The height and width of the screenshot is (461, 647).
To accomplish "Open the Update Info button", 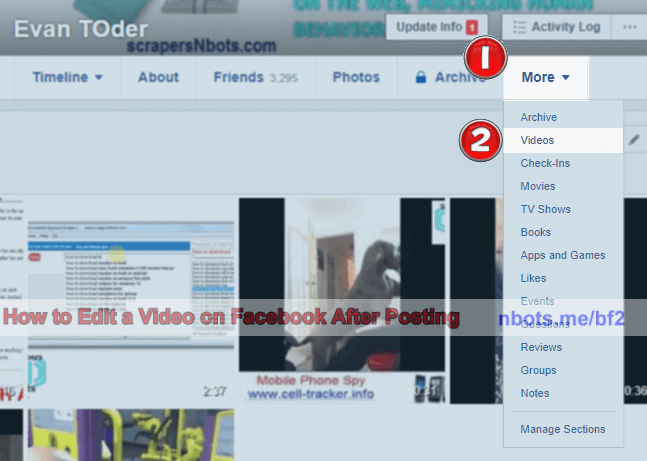I will [437, 27].
